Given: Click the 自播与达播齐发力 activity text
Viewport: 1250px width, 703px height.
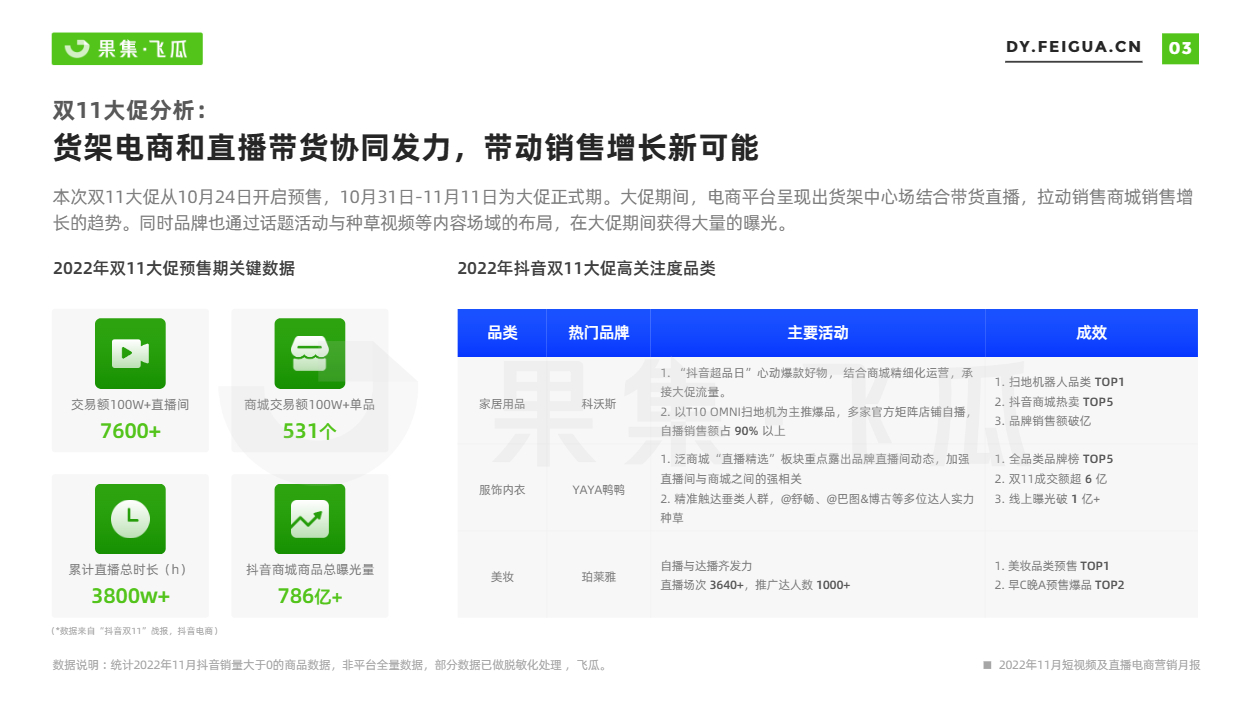Looking at the screenshot, I should (x=706, y=565).
